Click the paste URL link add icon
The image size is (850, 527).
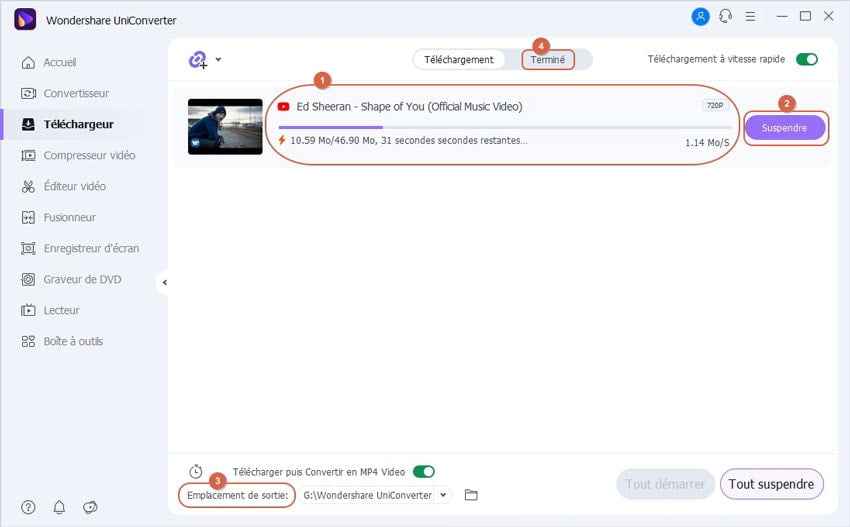(x=198, y=60)
